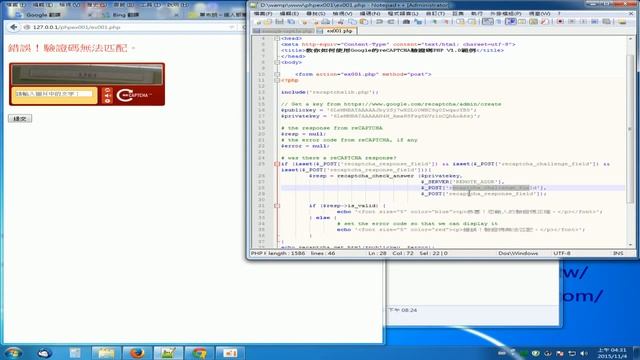Click the system clock on taskbar

tap(611, 353)
